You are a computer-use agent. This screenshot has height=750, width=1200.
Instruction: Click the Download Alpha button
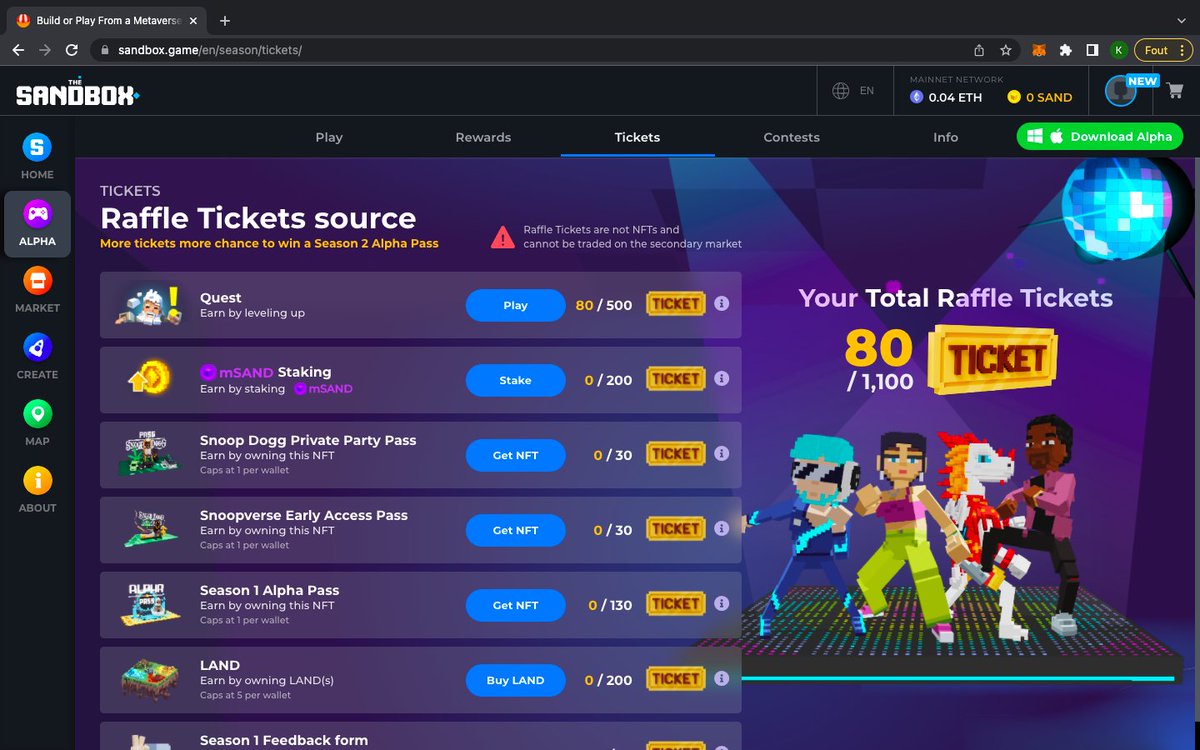pos(1100,137)
